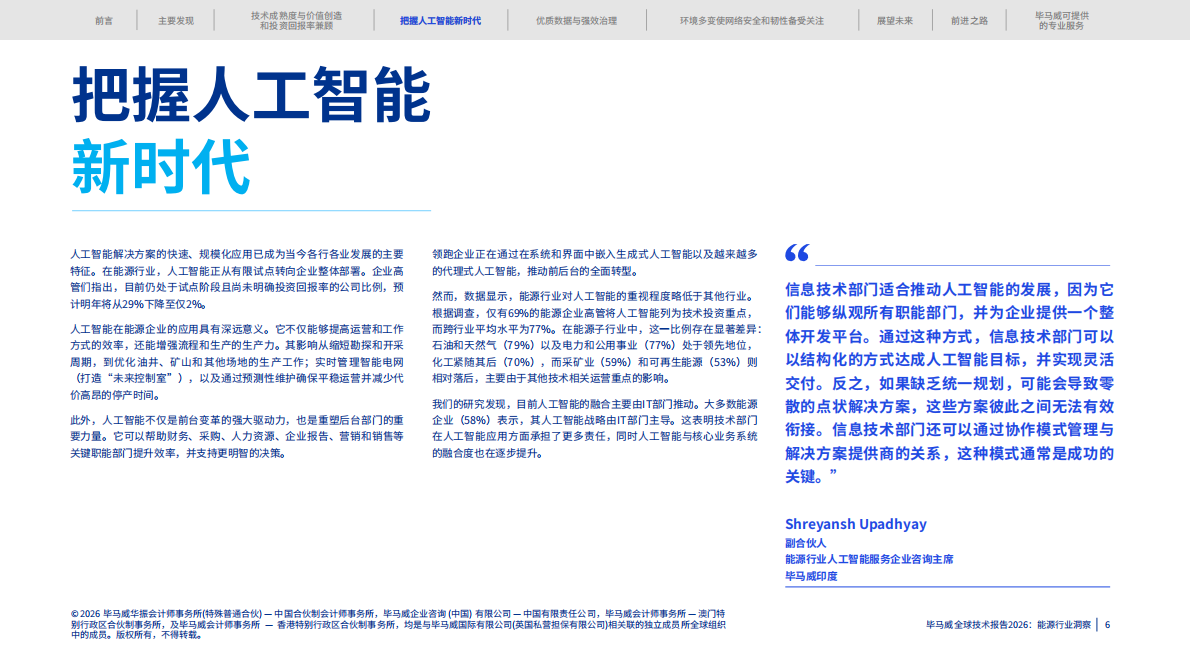Click the quote starting 信息技术部门适合推动

click(949, 383)
